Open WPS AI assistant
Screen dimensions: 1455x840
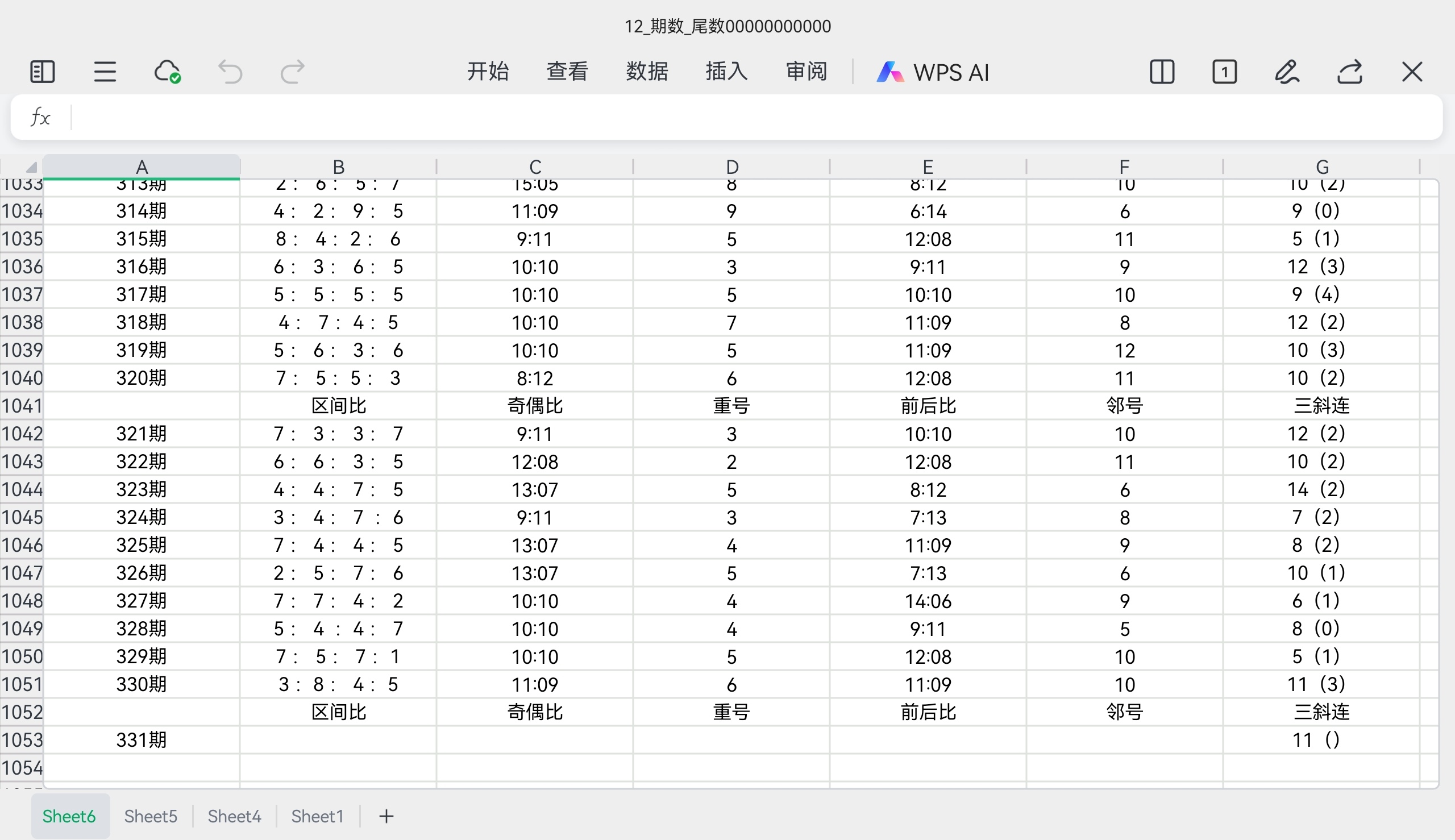click(933, 72)
